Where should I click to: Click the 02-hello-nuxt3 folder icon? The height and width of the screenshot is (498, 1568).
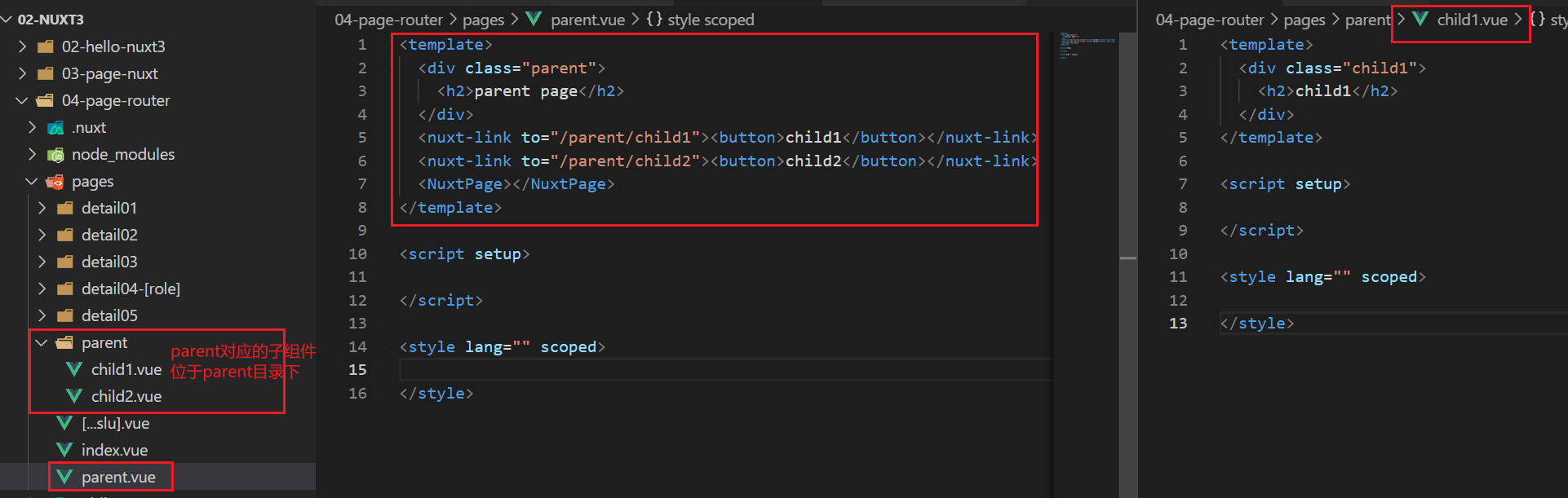[46, 46]
